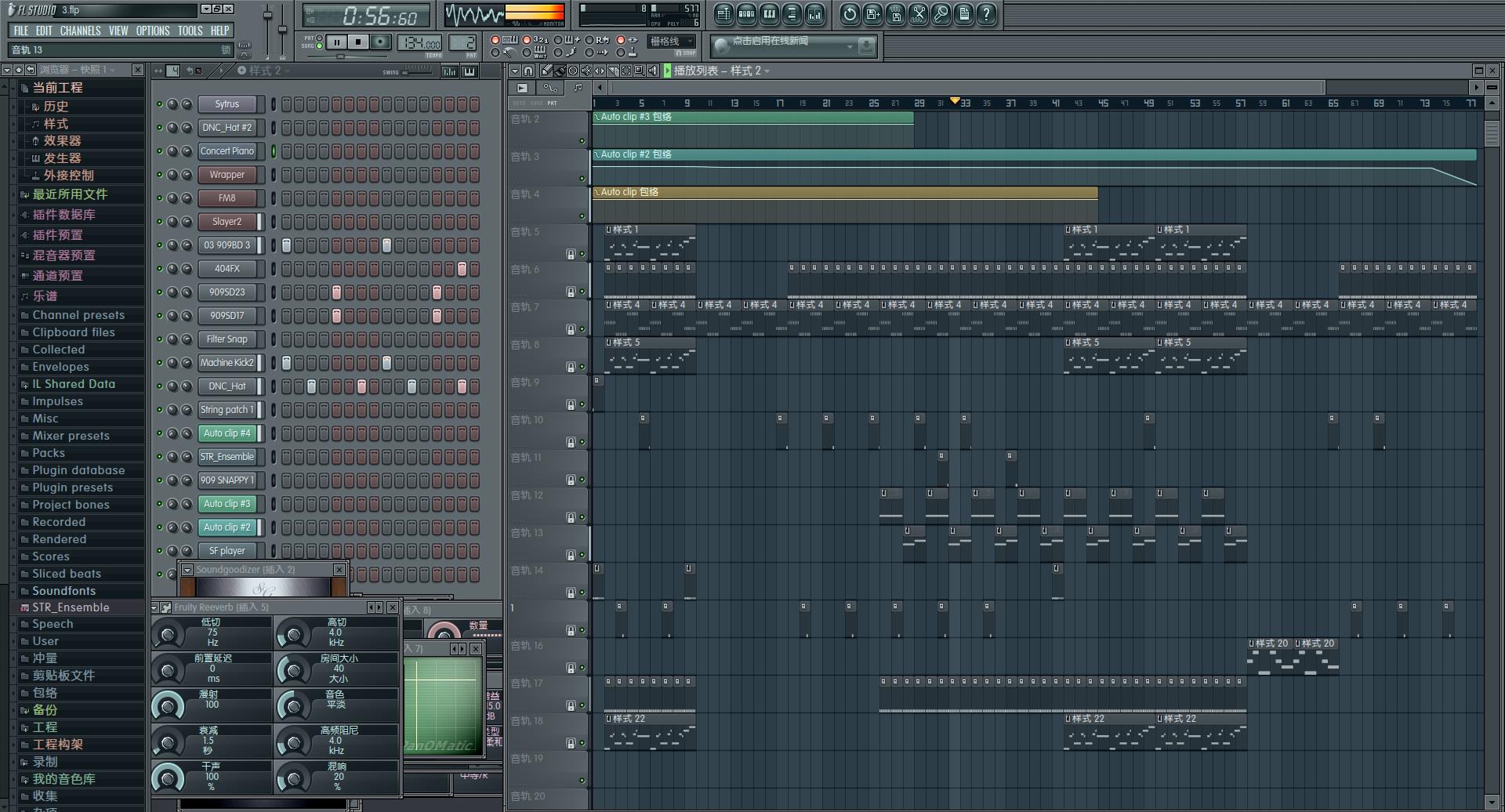Switch to PAT mode radio light
This screenshot has height=812, width=1505.
(319, 38)
